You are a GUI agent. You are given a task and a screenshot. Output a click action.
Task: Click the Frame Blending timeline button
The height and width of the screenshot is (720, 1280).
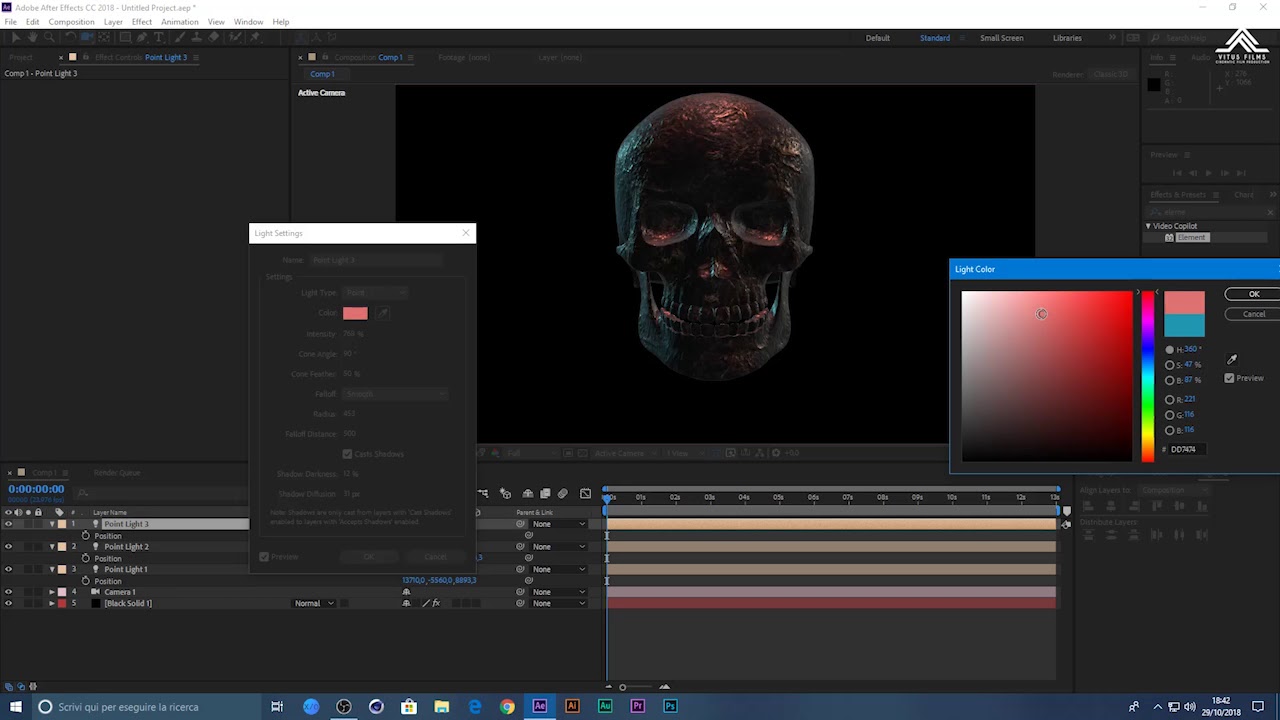[x=545, y=493]
